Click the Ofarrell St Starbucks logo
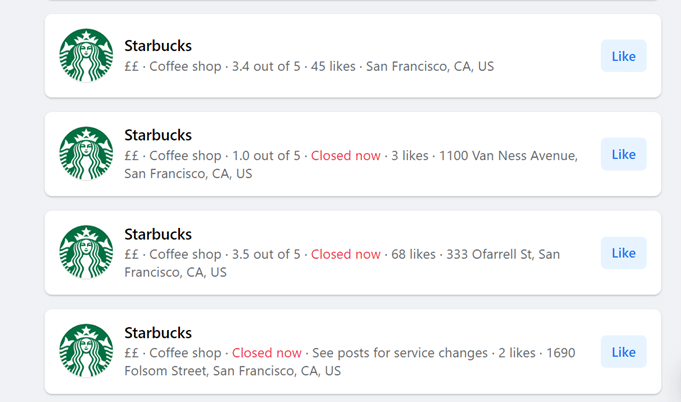681x402 pixels. tap(86, 252)
